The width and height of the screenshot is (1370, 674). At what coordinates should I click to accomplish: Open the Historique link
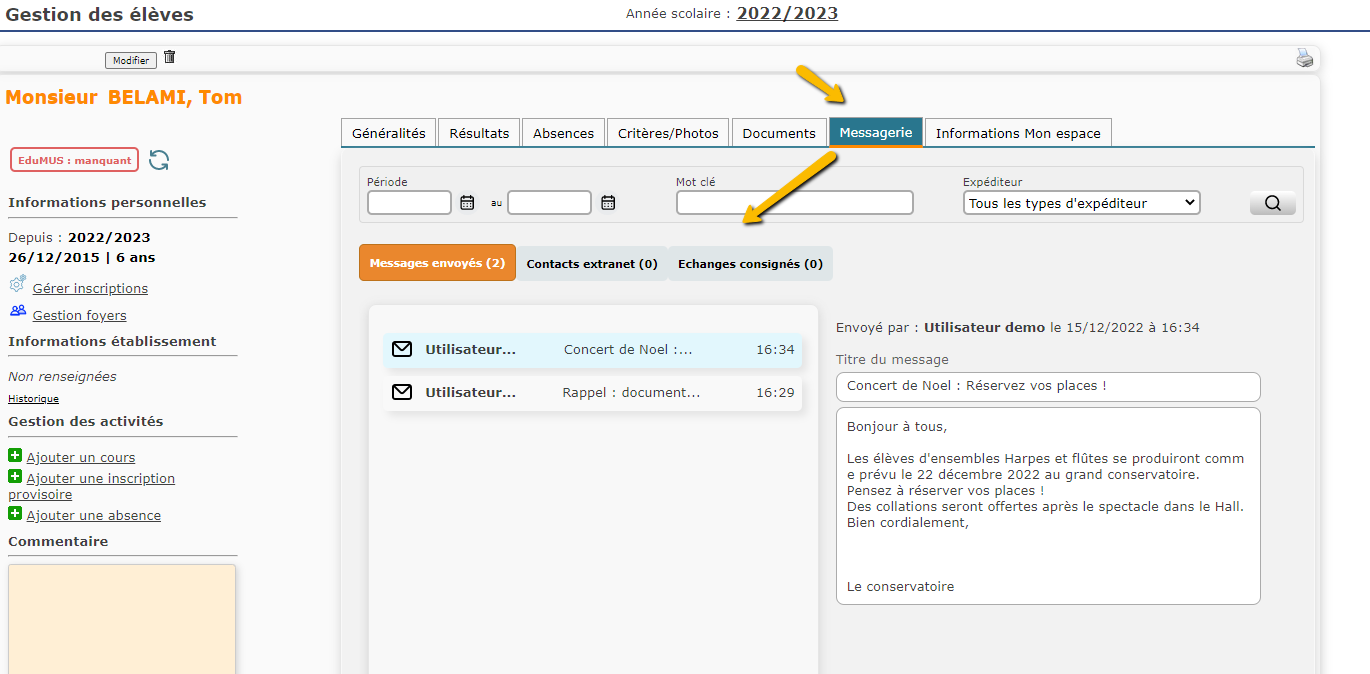coord(33,398)
